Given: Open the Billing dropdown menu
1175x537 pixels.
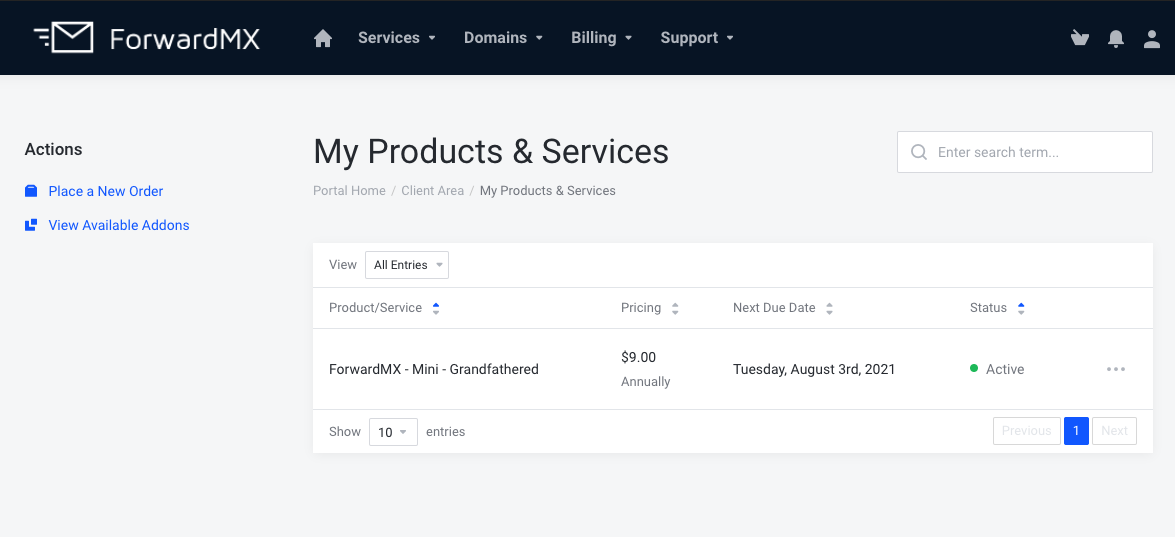Looking at the screenshot, I should tap(601, 38).
